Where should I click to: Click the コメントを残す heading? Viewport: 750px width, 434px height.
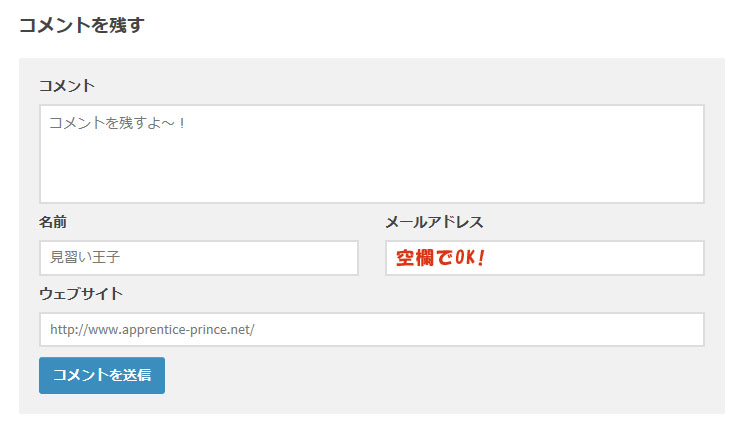82,25
